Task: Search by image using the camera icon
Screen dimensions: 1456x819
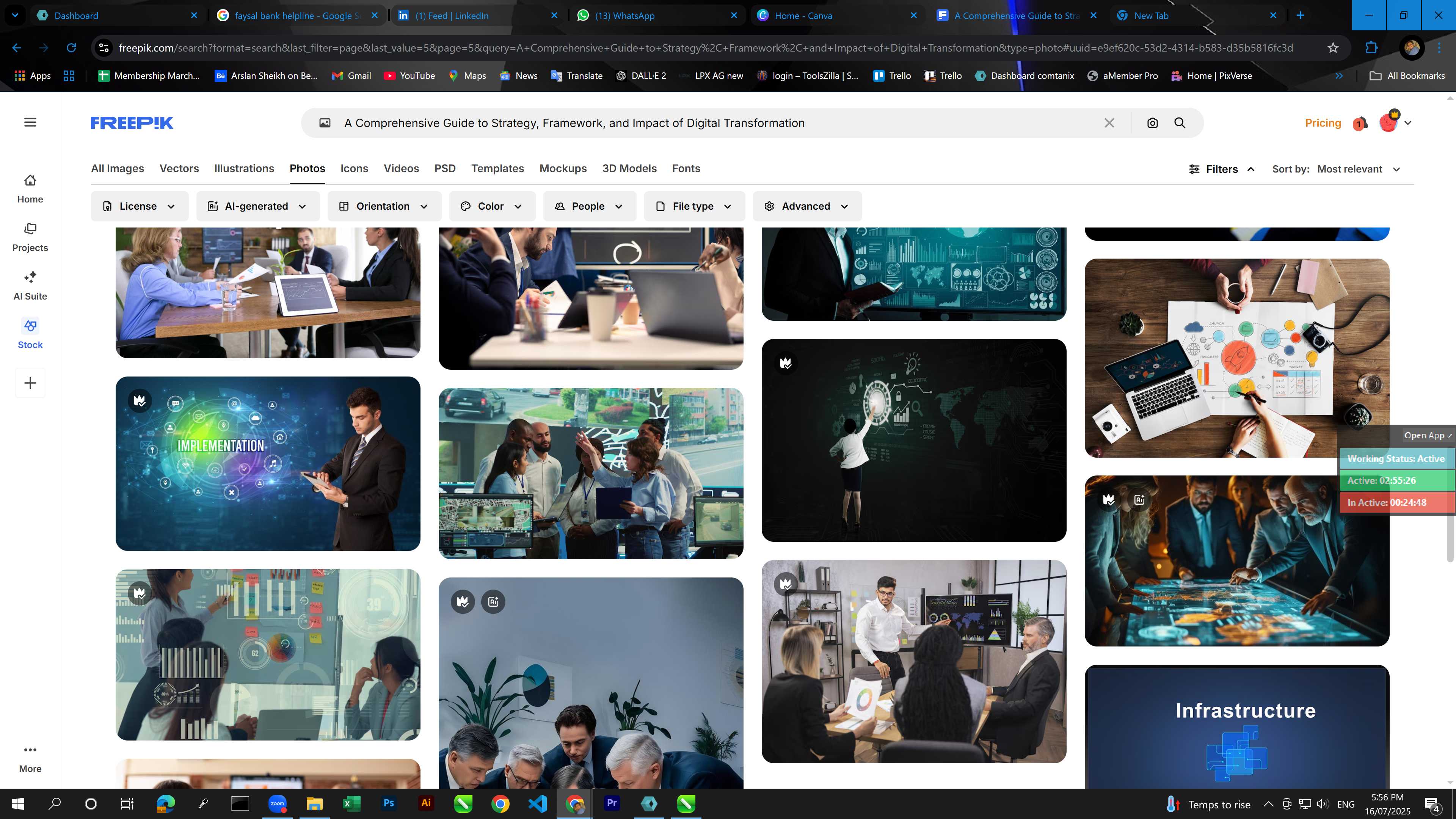Action: (1153, 122)
